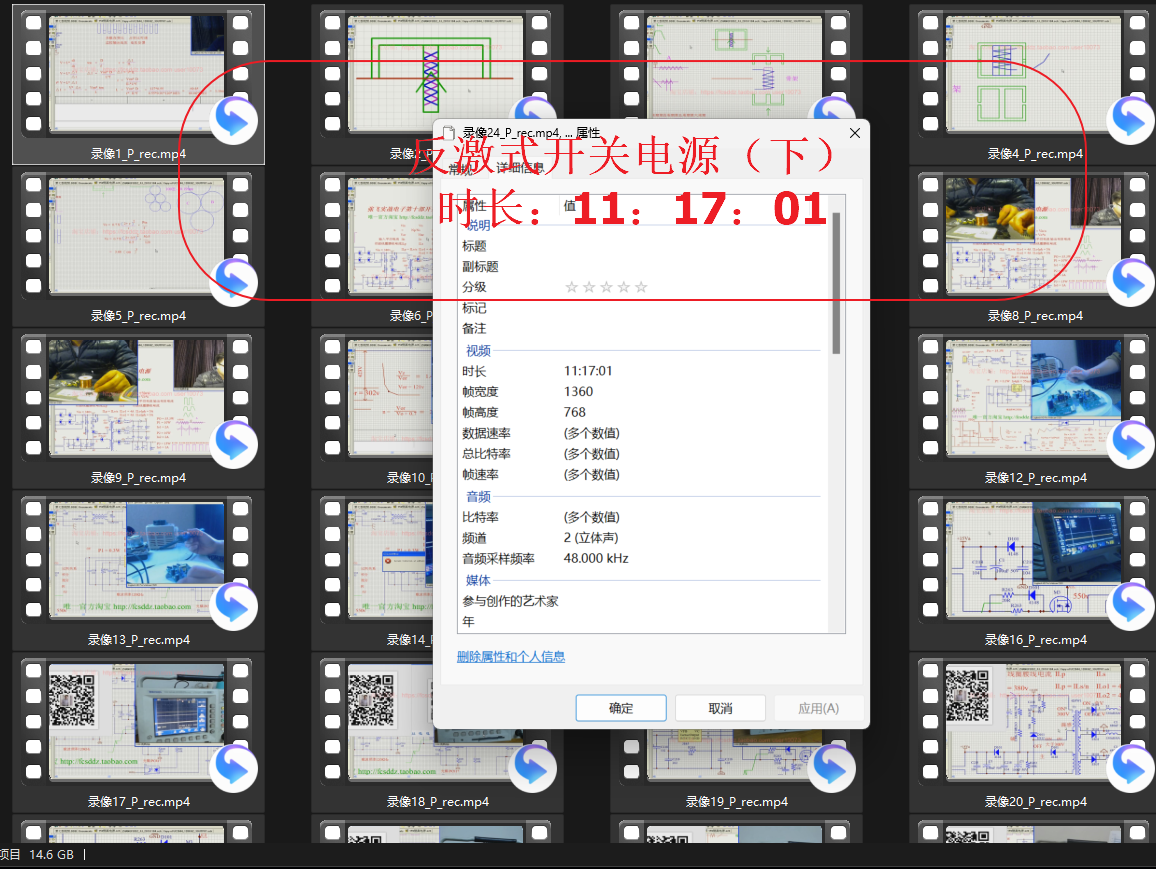Click the blue arrow badge on 录像8_P_rec.mp4
The image size is (1156, 869).
click(x=1130, y=282)
